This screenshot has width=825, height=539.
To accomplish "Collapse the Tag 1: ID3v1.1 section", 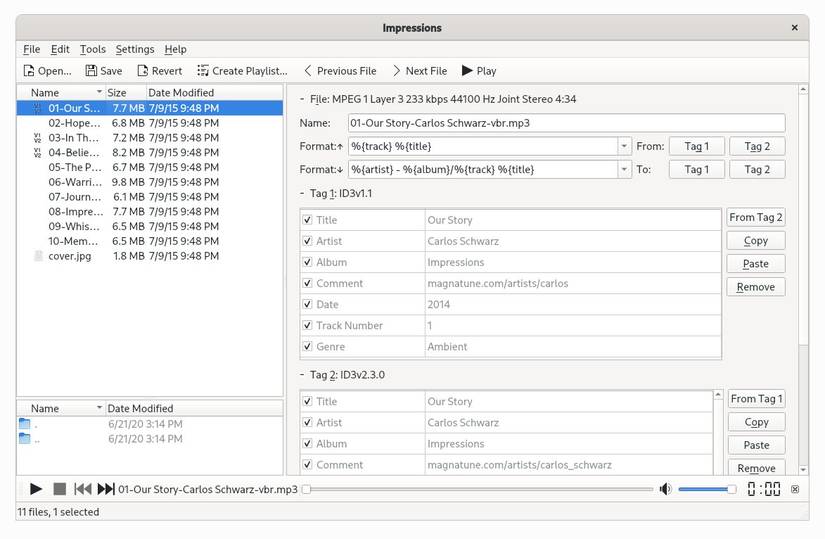I will [x=302, y=193].
